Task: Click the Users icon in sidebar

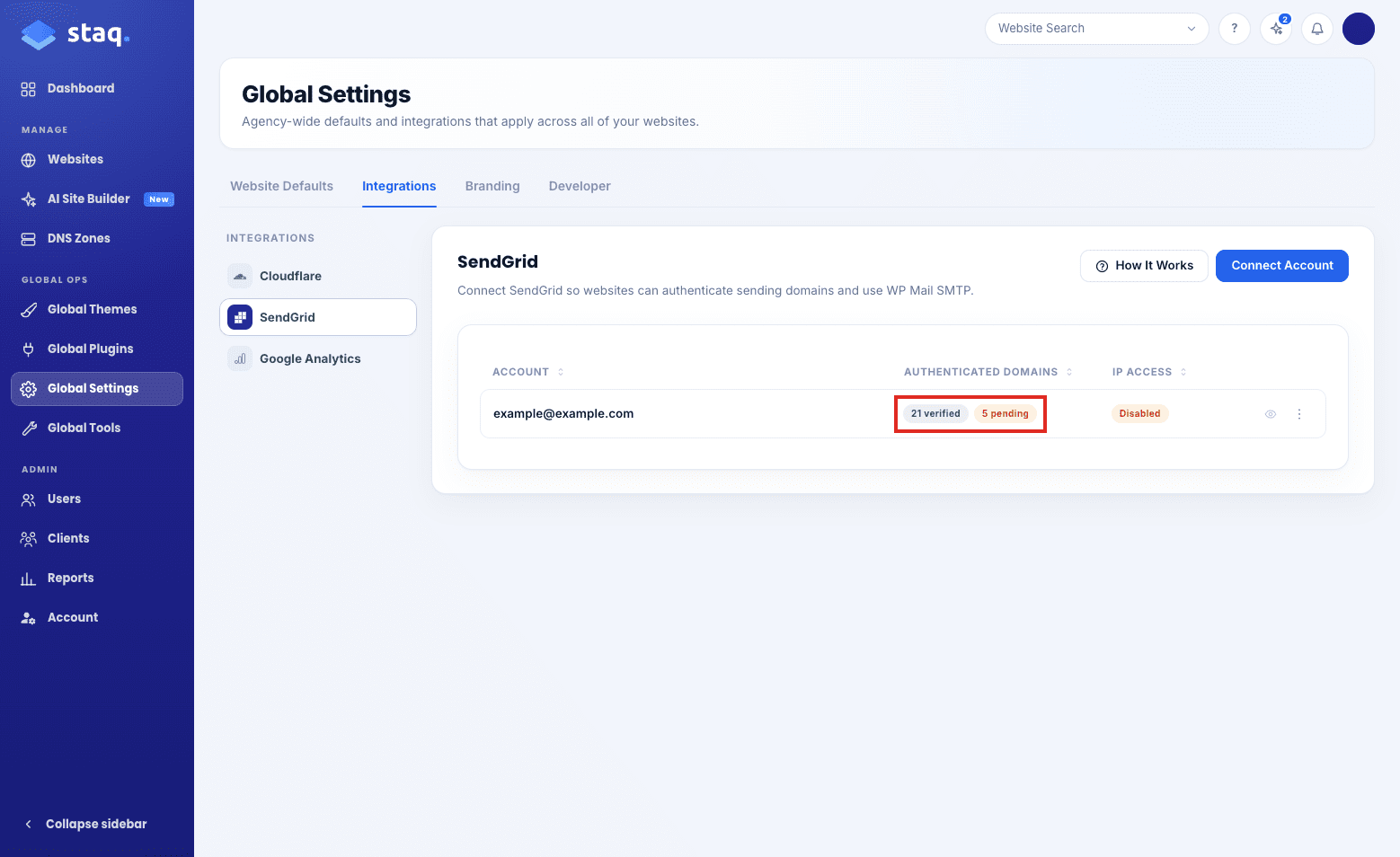Action: pos(29,499)
